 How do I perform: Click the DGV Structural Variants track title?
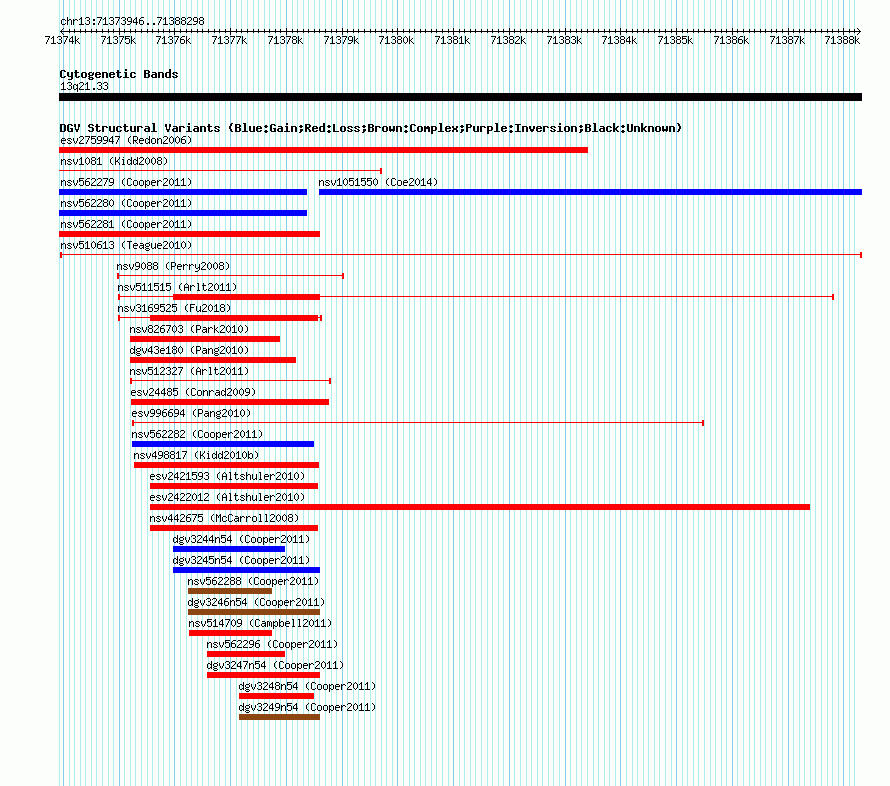pyautogui.click(x=370, y=128)
